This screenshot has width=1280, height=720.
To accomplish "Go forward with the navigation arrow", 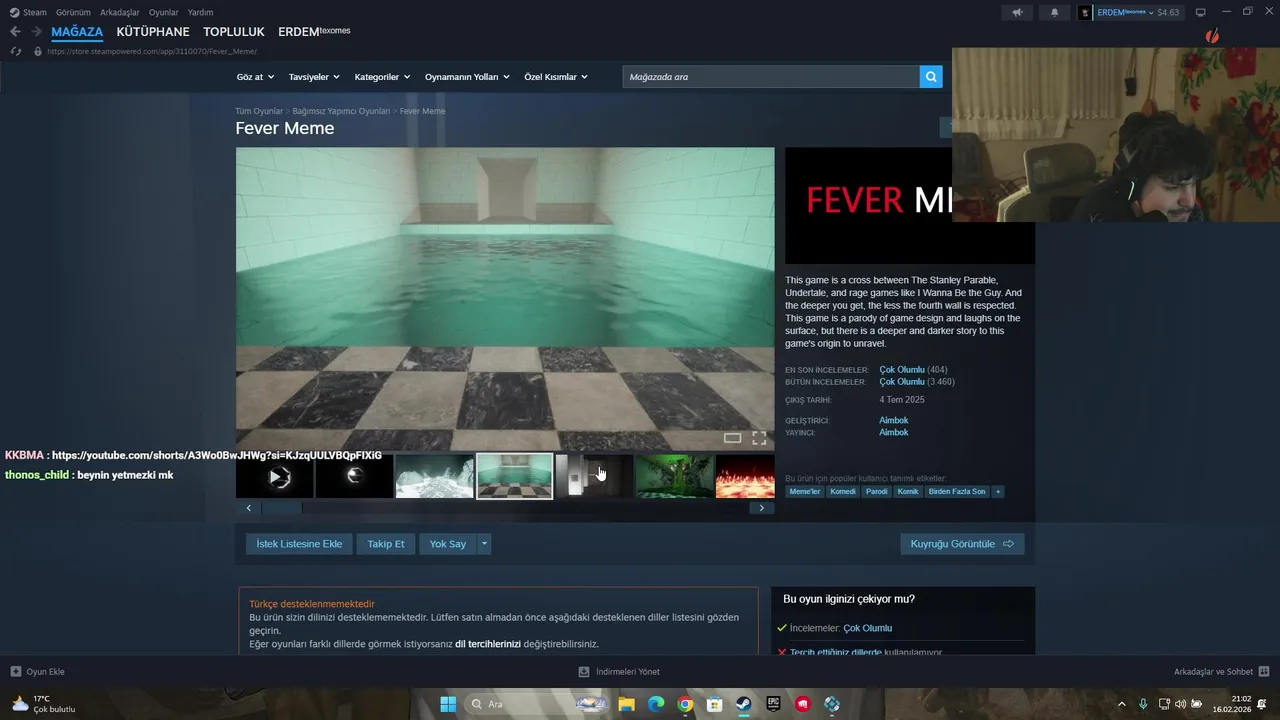I will coord(36,31).
